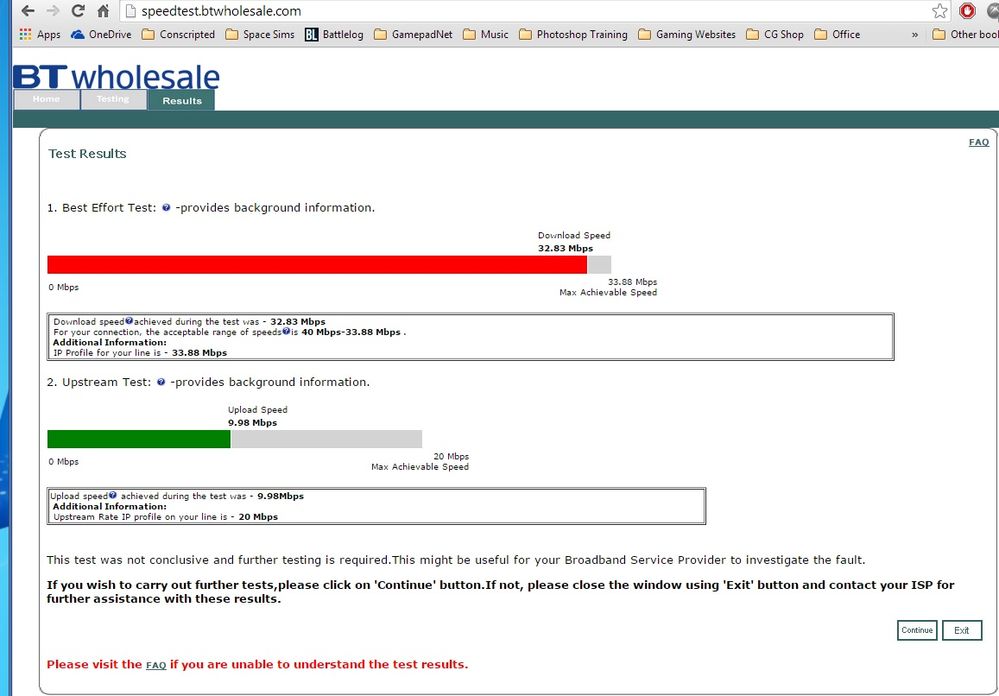This screenshot has height=696, width=999.
Task: Expand the hidden bookmarks chevron
Action: click(x=915, y=35)
